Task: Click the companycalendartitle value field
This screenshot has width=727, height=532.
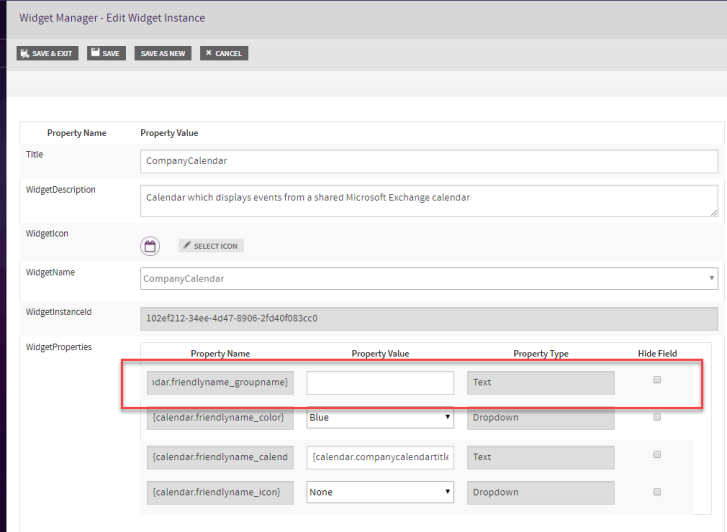Action: [380, 457]
